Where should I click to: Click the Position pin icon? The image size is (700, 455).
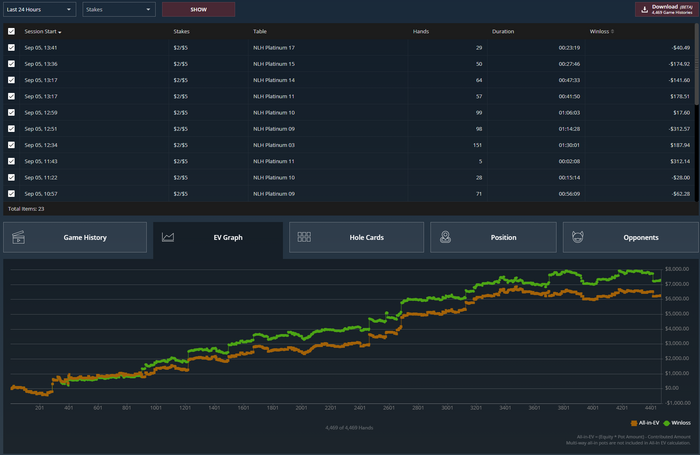(x=445, y=237)
